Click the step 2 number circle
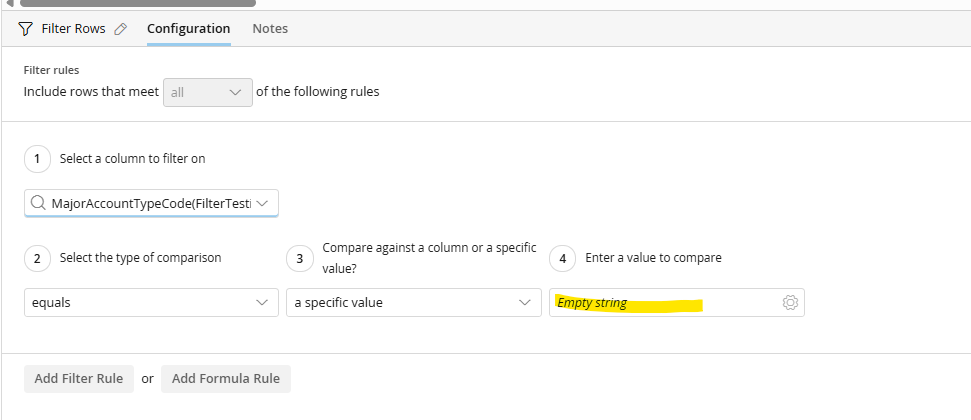 tap(37, 258)
